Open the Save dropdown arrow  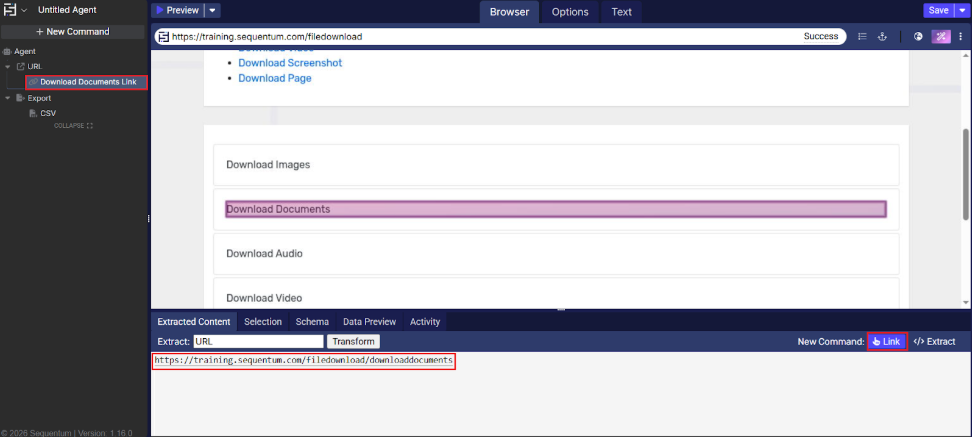(x=963, y=10)
